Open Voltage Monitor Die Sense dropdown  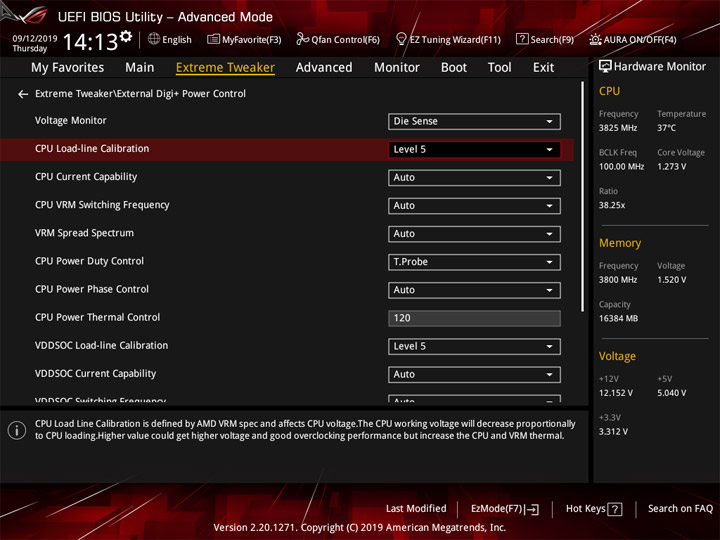474,122
